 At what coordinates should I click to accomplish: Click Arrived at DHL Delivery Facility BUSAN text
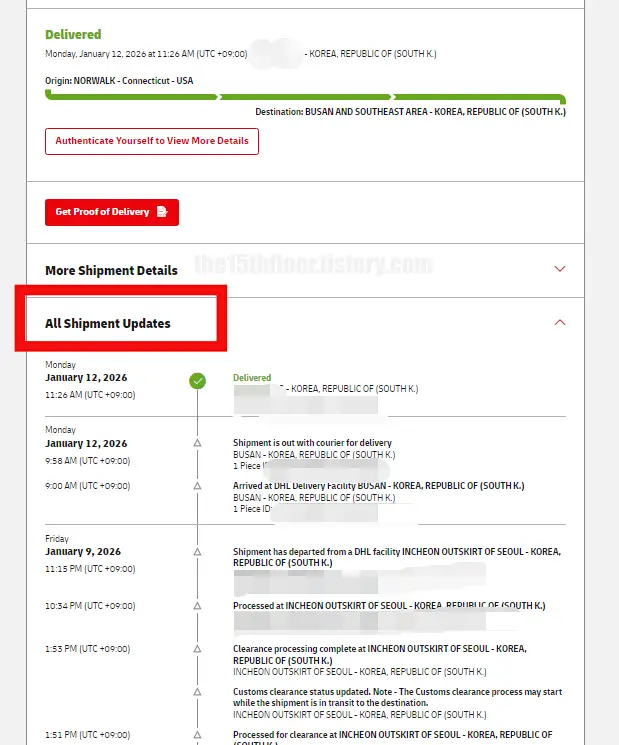click(379, 486)
